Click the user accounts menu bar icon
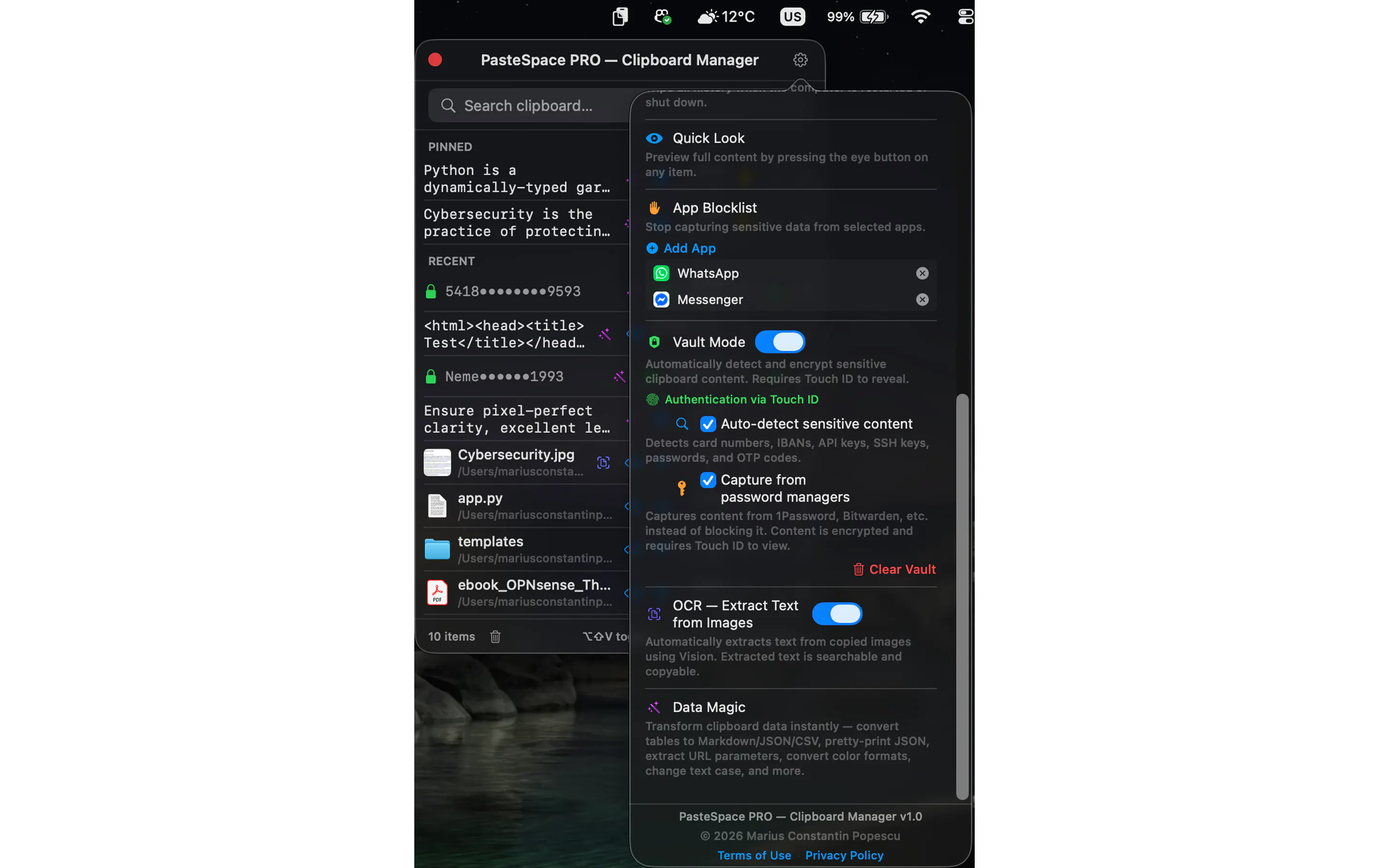This screenshot has height=868, width=1389. [663, 17]
